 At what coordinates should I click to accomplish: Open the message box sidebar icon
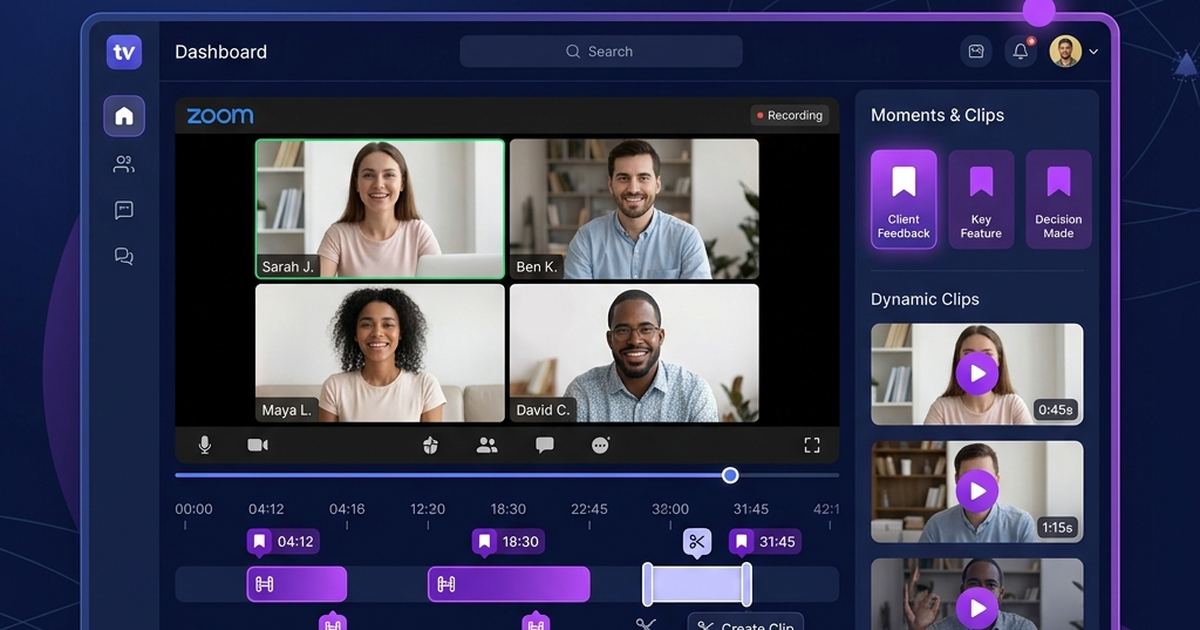(x=124, y=210)
